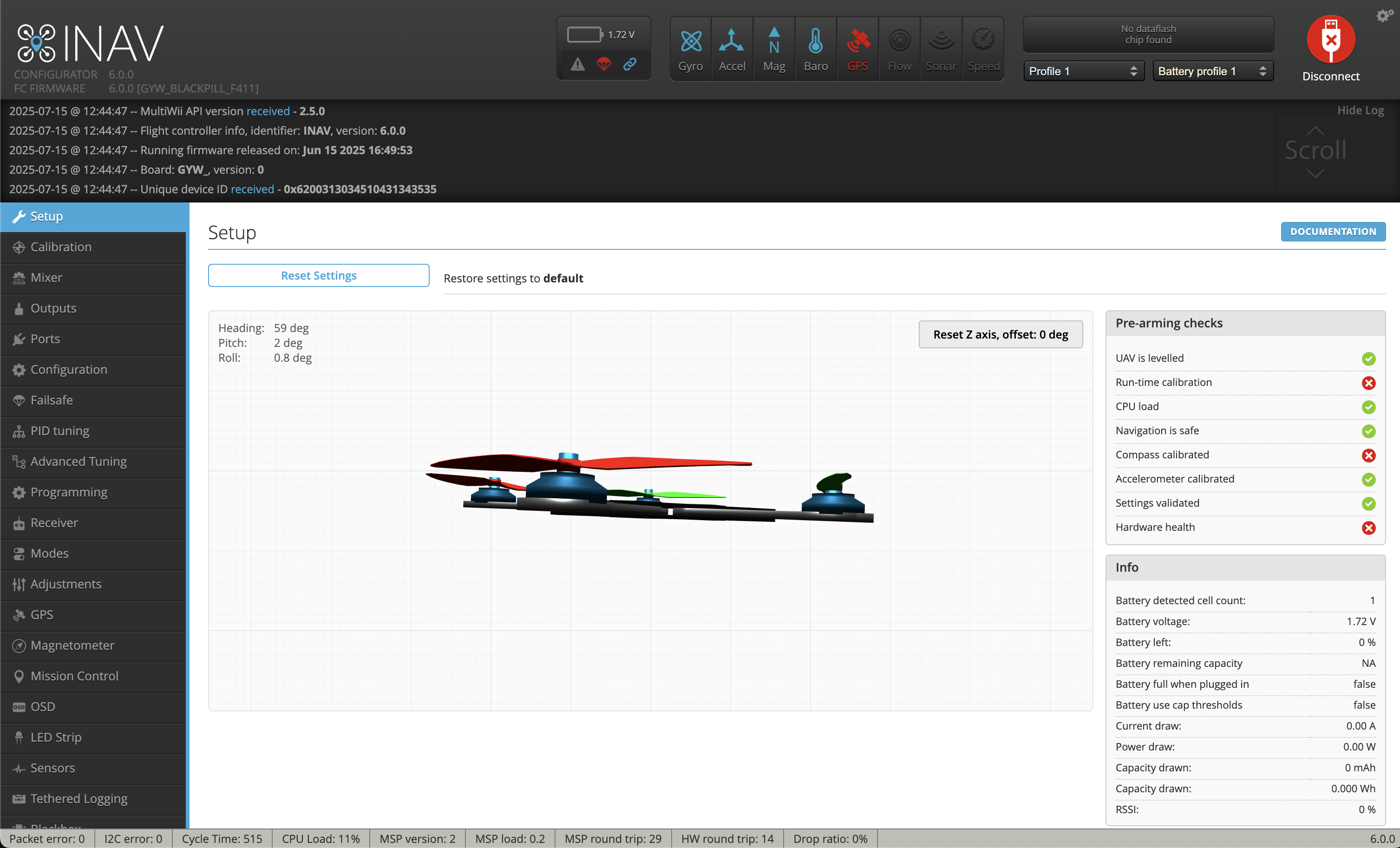Click the arming warning triangle icon
This screenshot has width=1400, height=848.
pos(577,64)
